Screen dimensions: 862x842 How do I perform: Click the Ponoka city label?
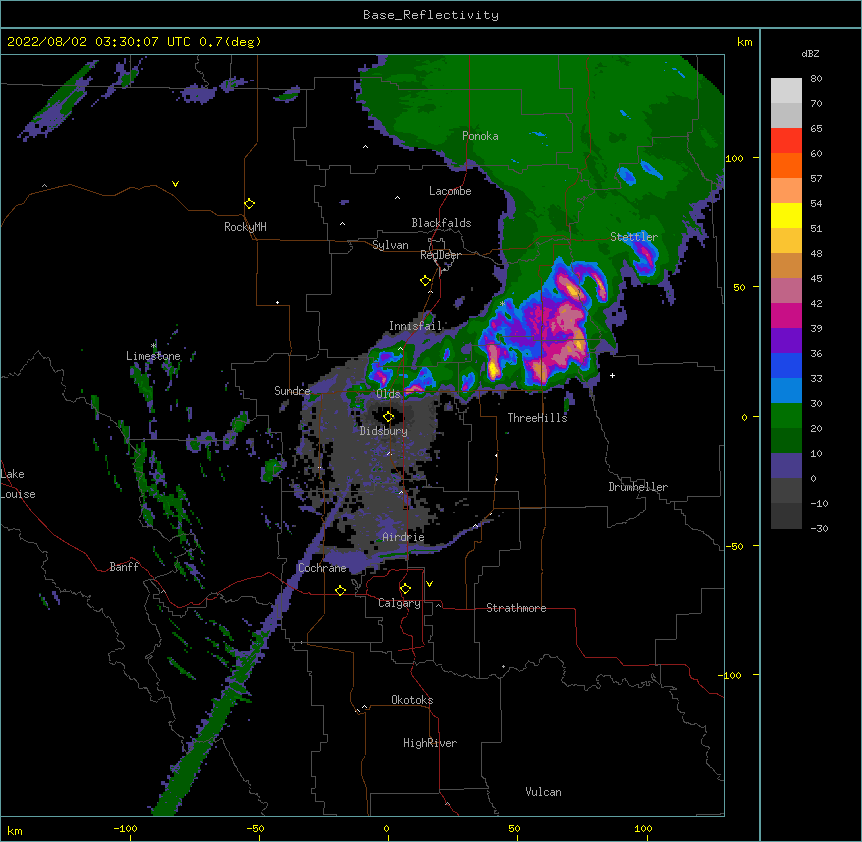point(480,136)
